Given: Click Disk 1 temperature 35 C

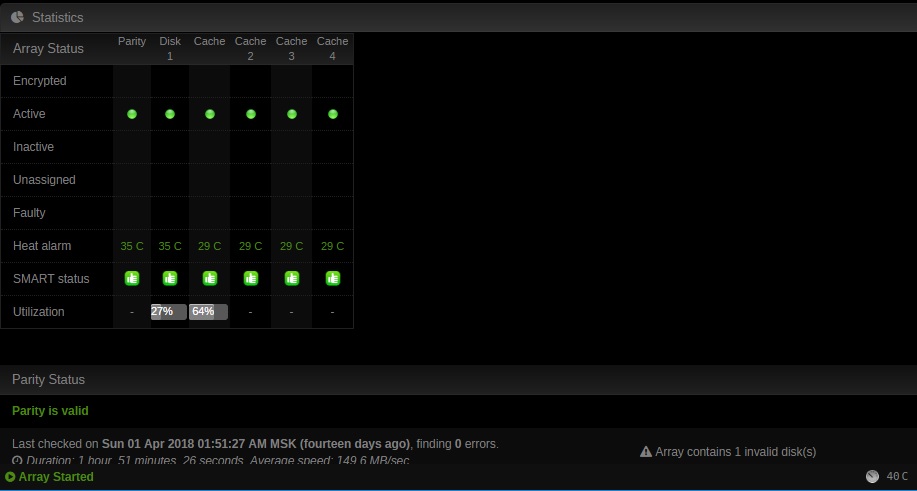Looking at the screenshot, I should click(170, 247).
